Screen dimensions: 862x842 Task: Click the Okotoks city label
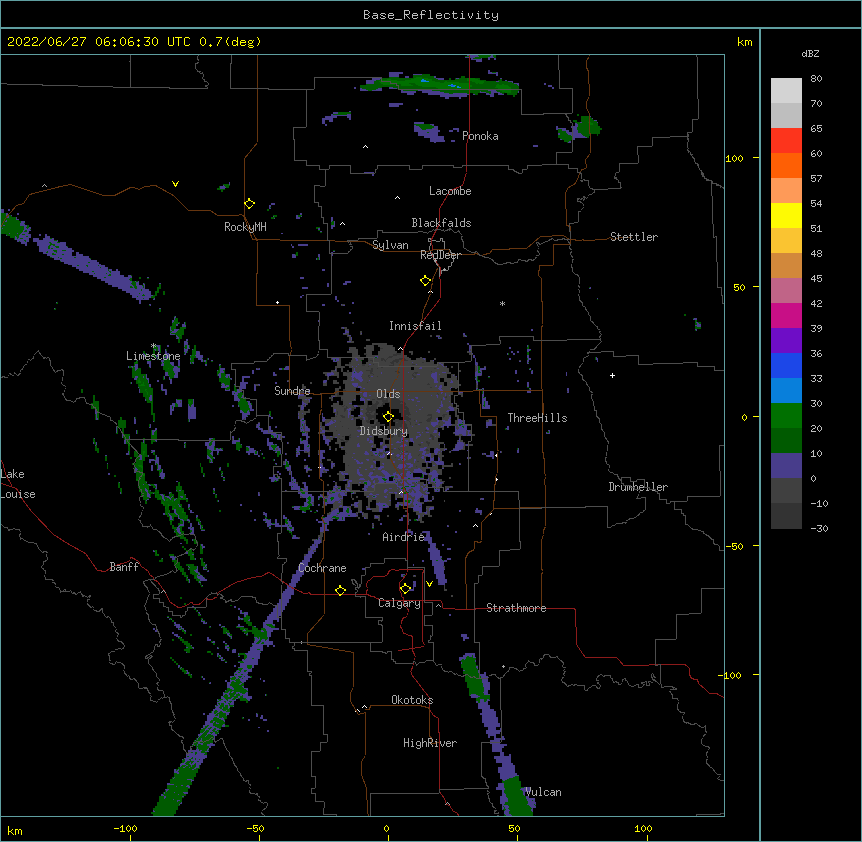pyautogui.click(x=412, y=700)
